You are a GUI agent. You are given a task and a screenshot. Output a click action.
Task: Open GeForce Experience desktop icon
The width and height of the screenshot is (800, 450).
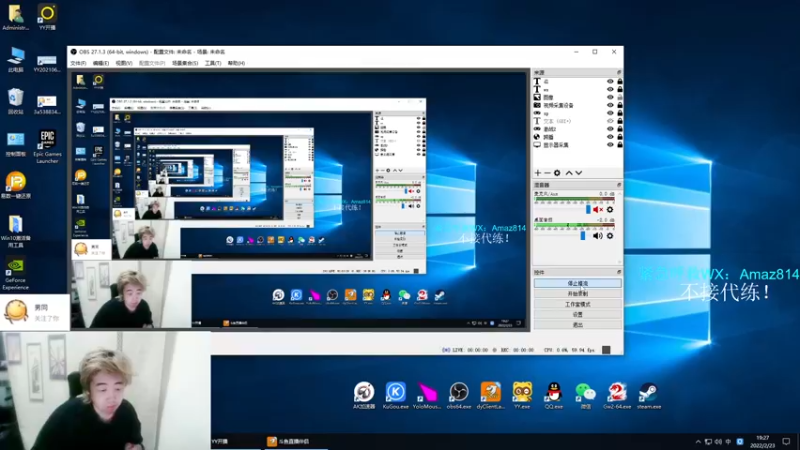[x=15, y=274]
